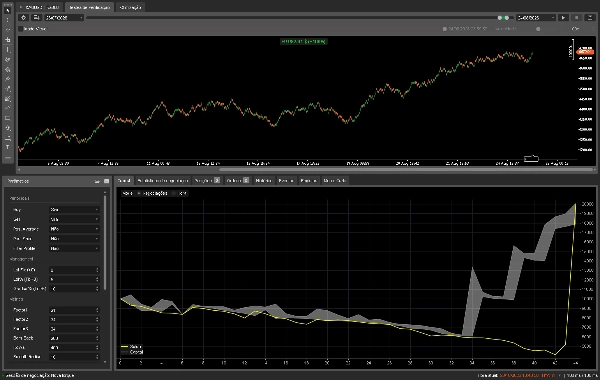Open the fourth dropdown in the Parameters list

(x=75, y=238)
